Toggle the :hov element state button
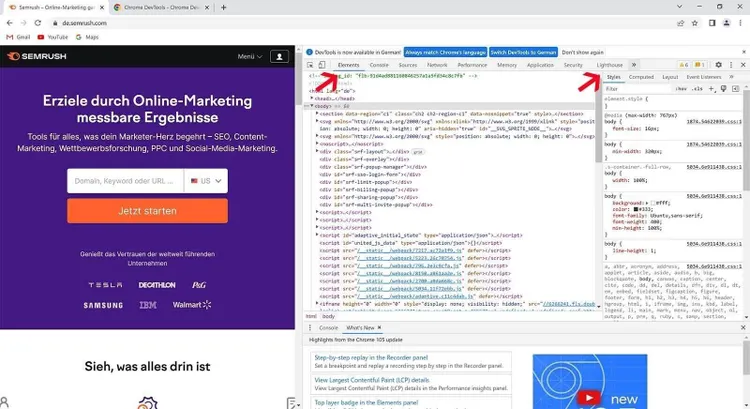Screen dimensions: 750x409 click(x=681, y=88)
